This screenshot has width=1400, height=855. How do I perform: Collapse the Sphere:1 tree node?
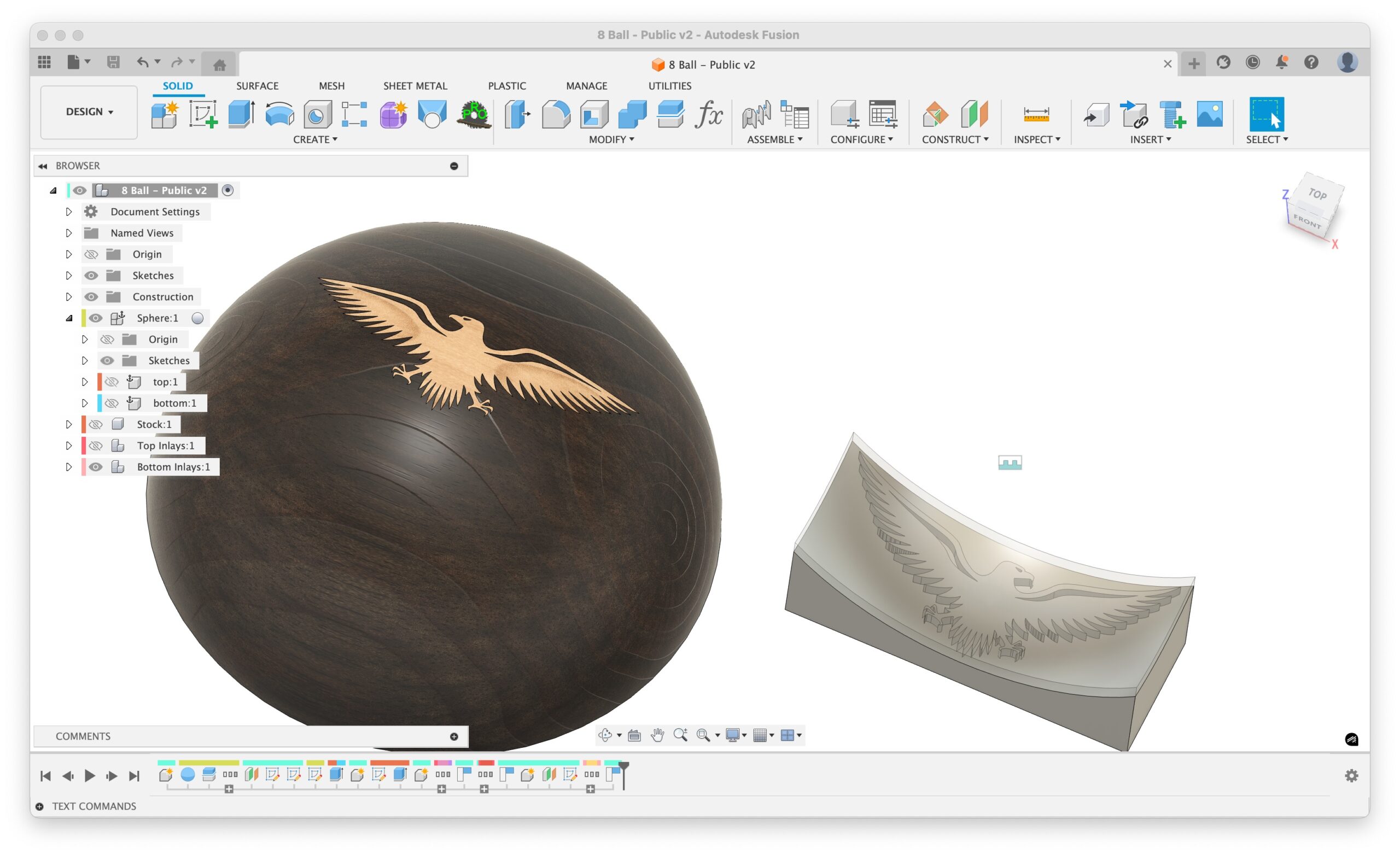[x=69, y=318]
